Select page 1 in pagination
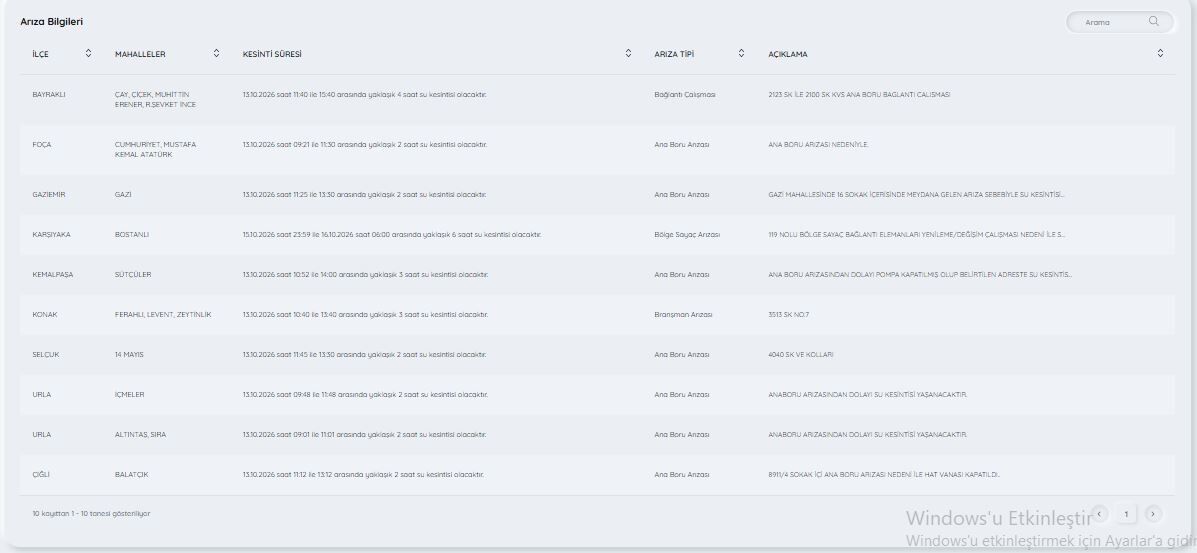This screenshot has width=1197, height=553. (x=1126, y=514)
